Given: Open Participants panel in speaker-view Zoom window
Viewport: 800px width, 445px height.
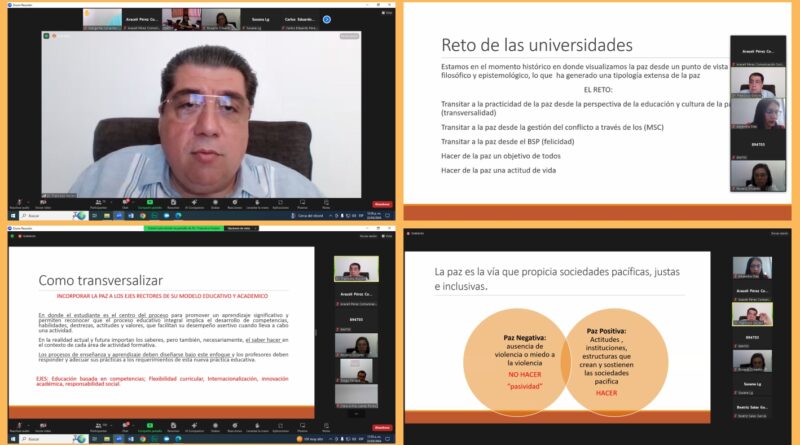Looking at the screenshot, I should click(100, 203).
